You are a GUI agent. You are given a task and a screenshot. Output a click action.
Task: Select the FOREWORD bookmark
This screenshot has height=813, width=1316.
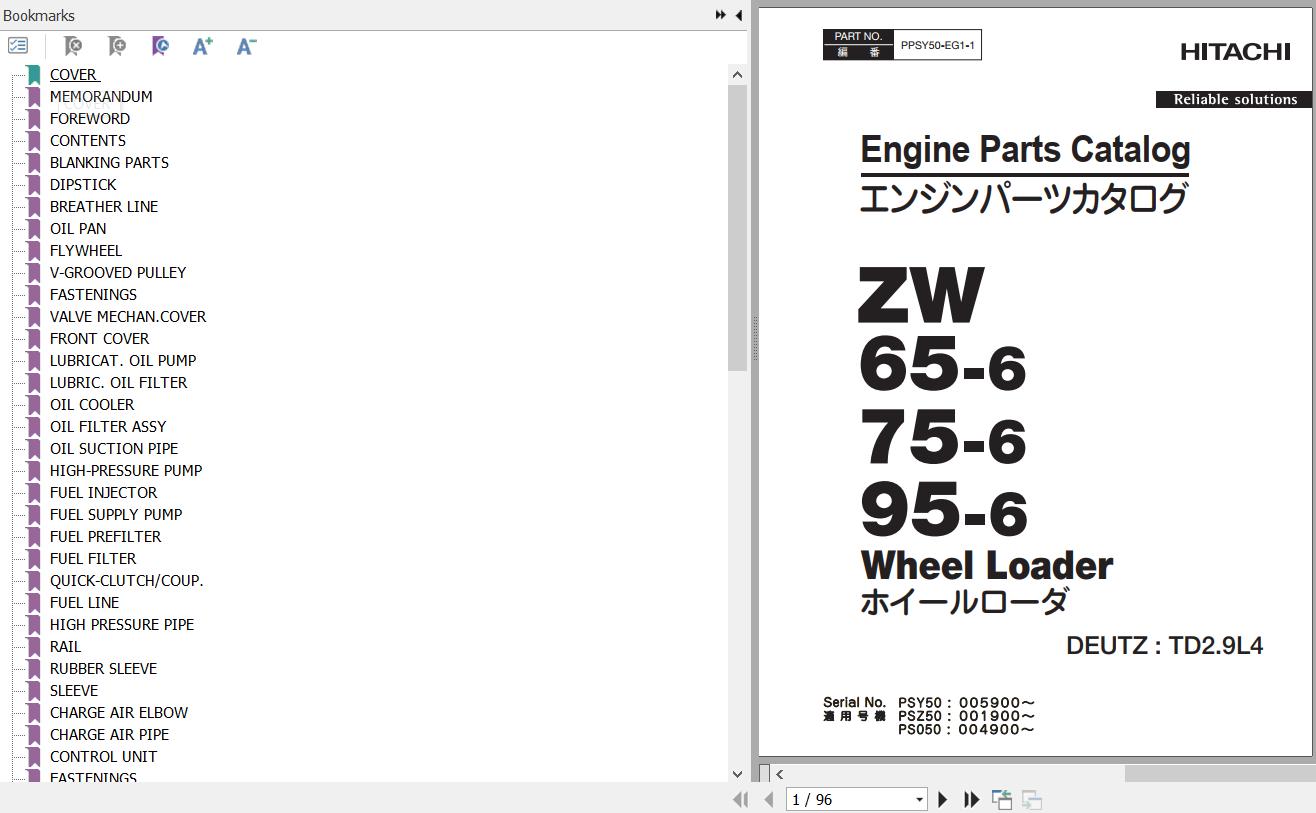click(x=90, y=118)
